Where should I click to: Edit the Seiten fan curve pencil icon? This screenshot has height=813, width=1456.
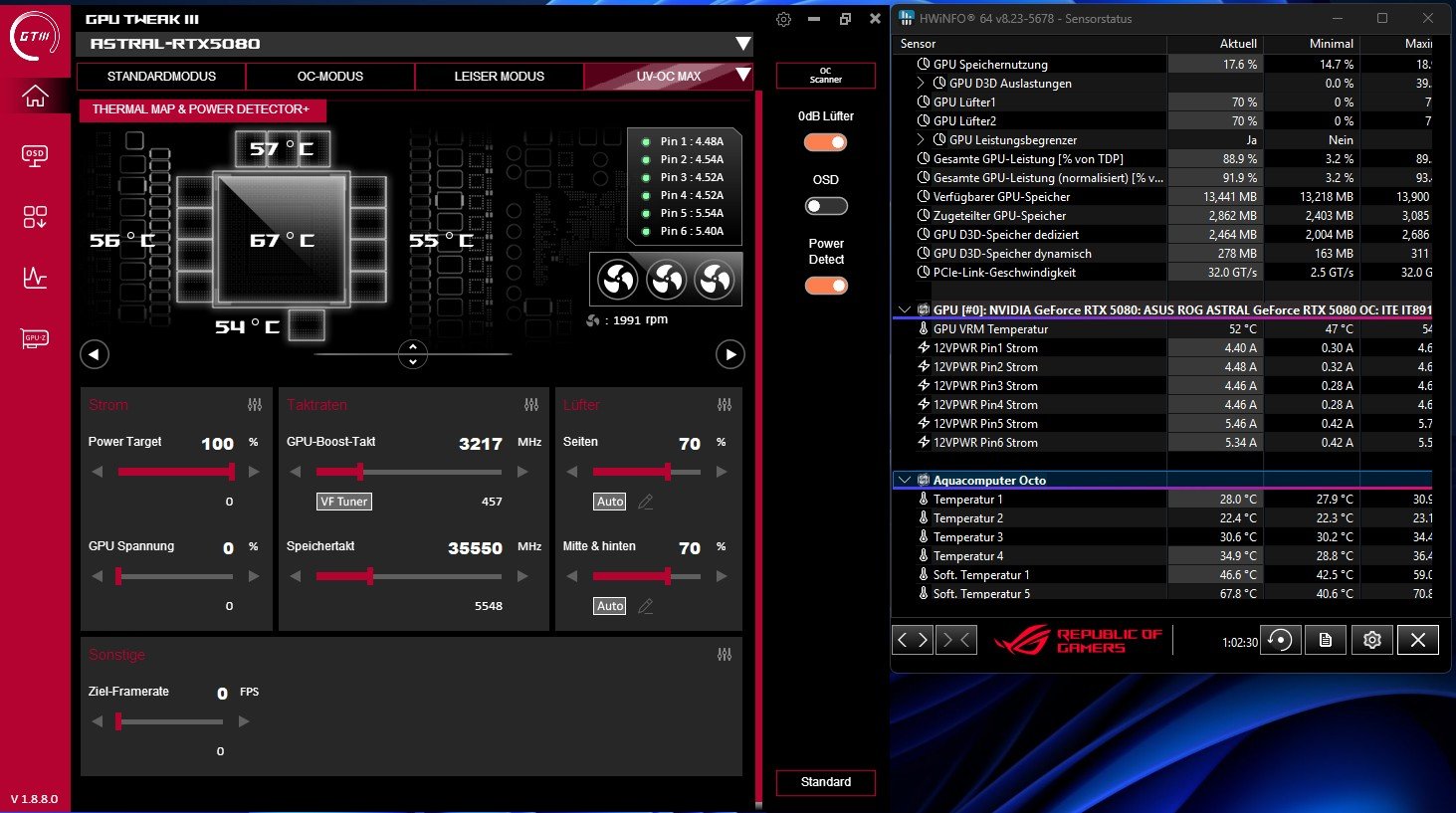click(646, 502)
